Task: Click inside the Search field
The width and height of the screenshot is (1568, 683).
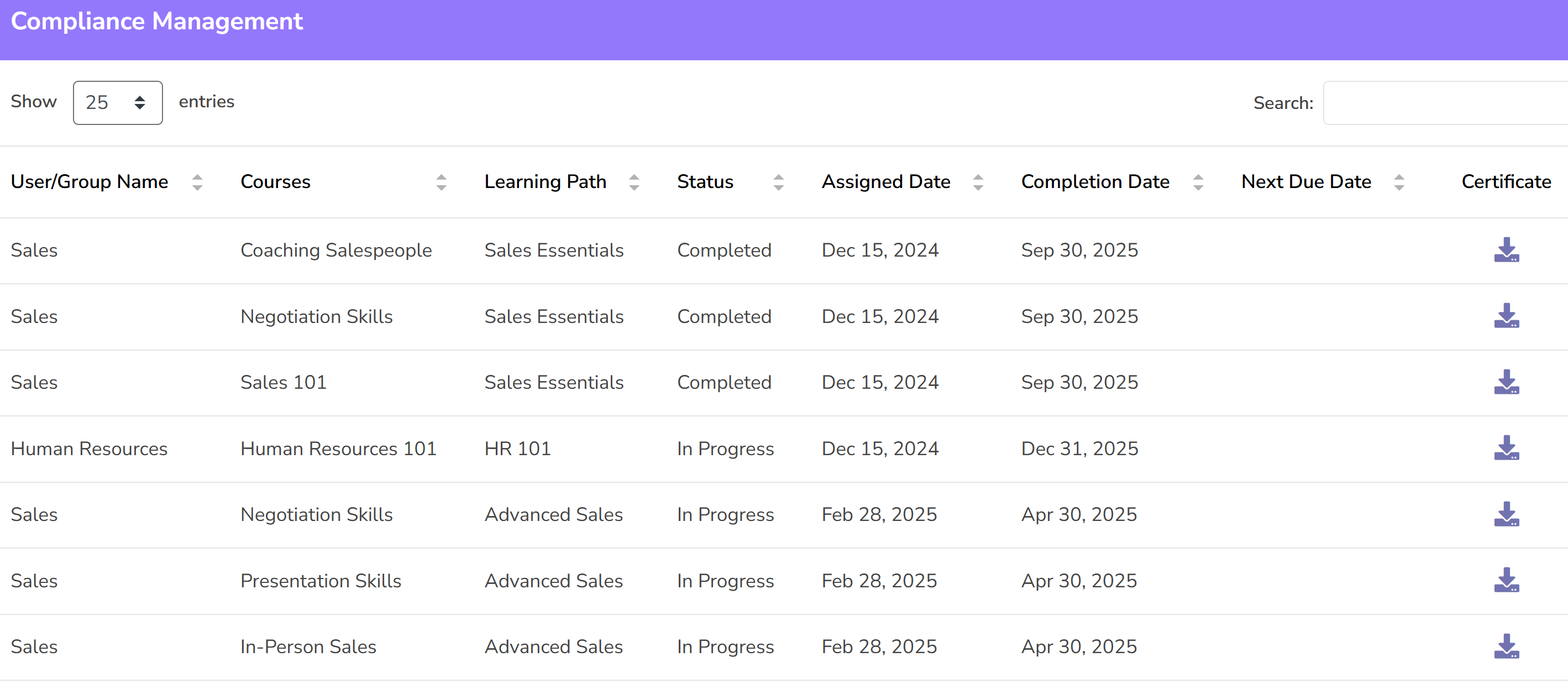Action: click(x=1449, y=102)
